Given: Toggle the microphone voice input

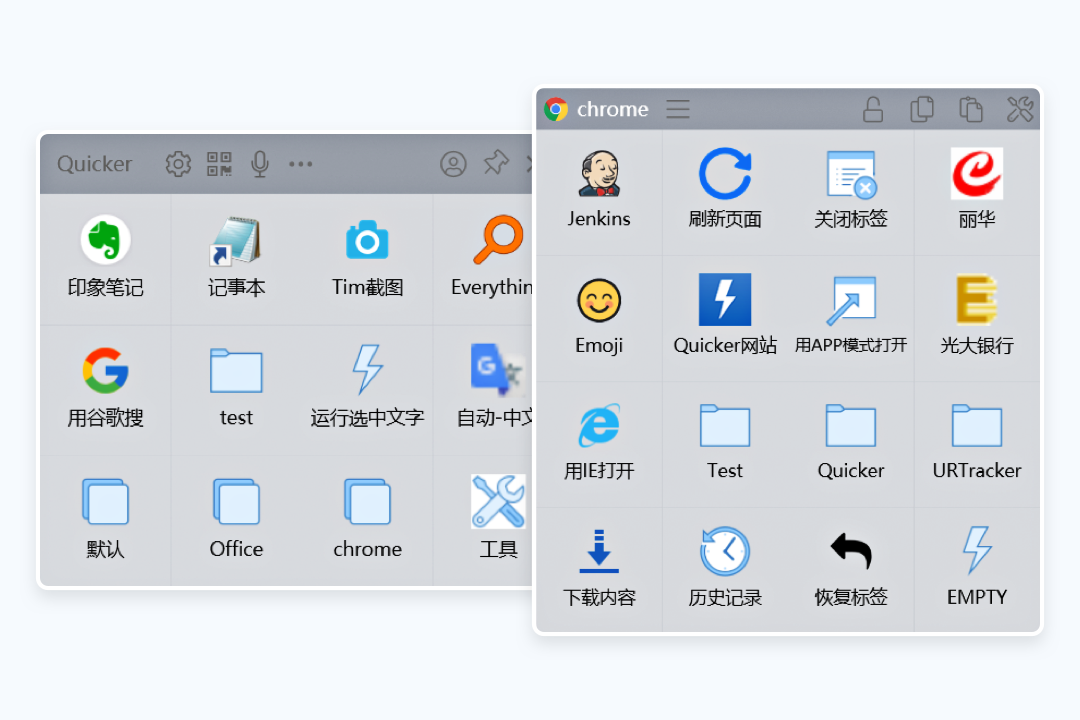Looking at the screenshot, I should tap(259, 164).
